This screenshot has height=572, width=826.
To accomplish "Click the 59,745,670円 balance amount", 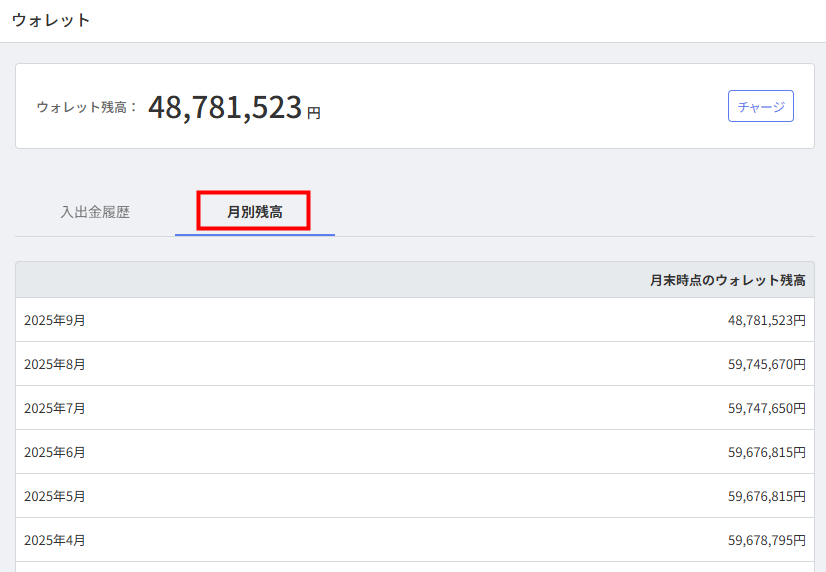I will 766,364.
